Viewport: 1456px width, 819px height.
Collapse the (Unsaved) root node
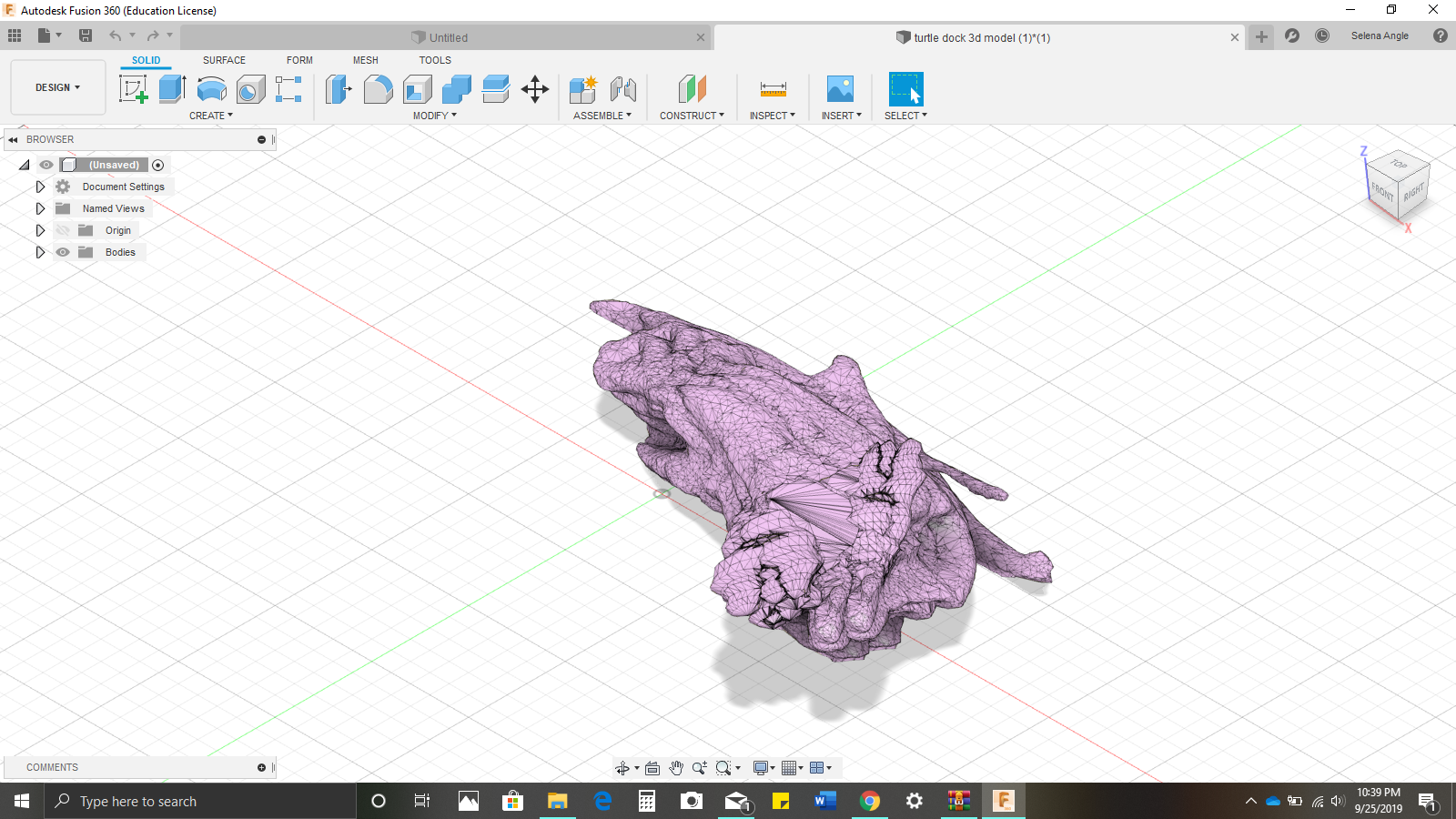(25, 165)
